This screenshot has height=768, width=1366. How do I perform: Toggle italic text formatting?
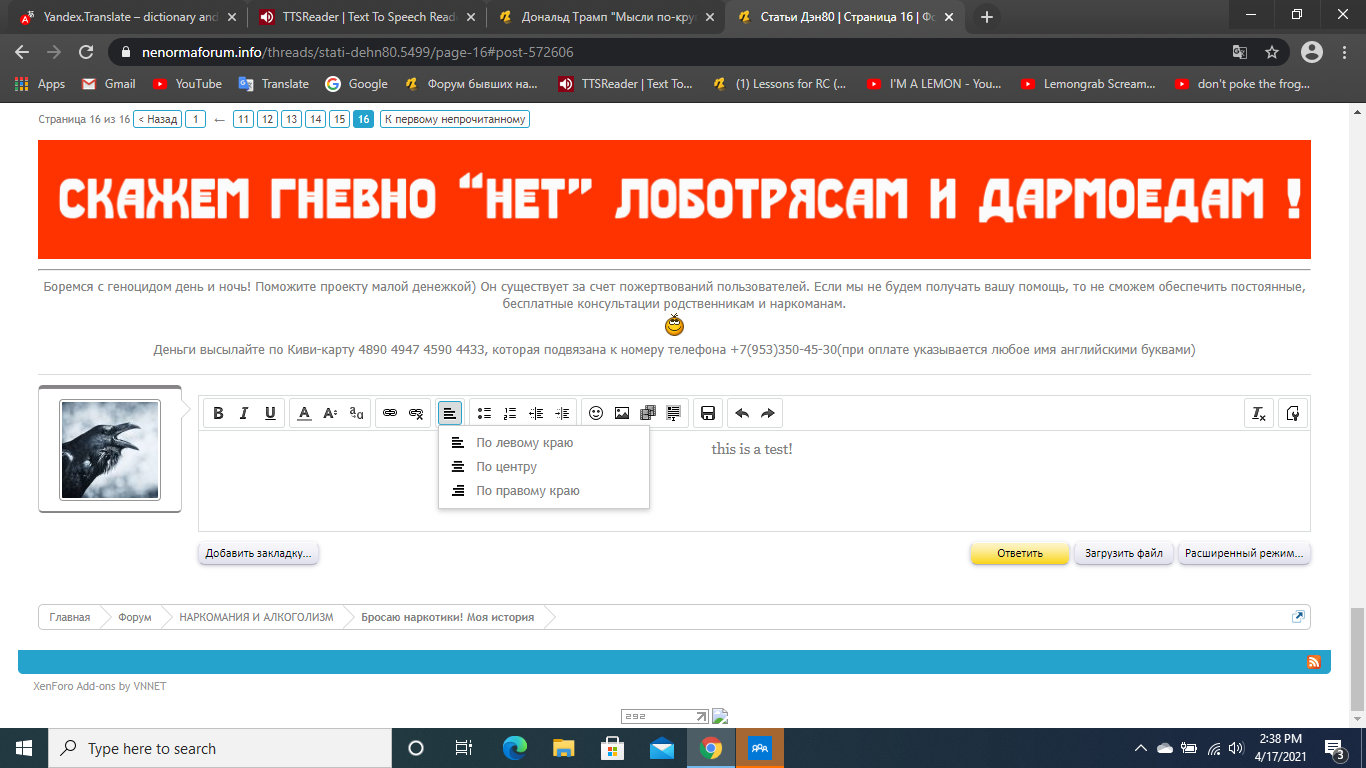click(244, 413)
